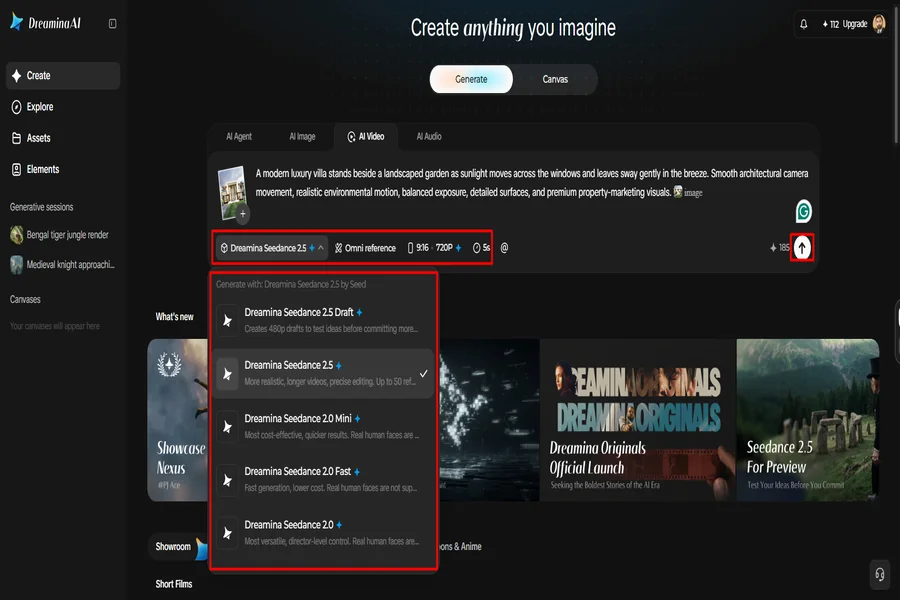900x600 pixels.
Task: Open the user profile avatar
Action: click(x=879, y=24)
